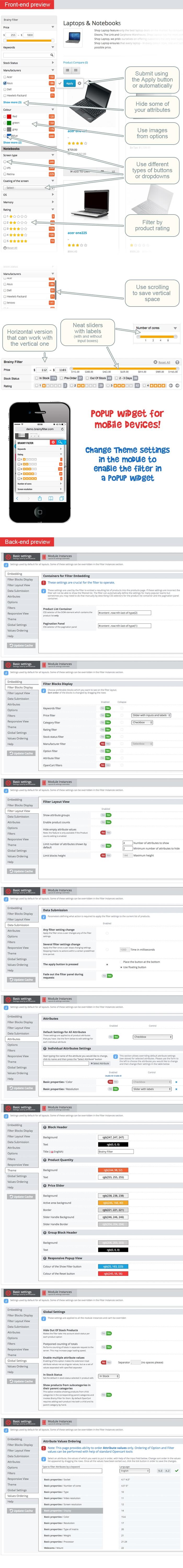Click Update Cache in the Embedding panel
Image resolution: width=183 pixels, height=1568 pixels.
21,645
